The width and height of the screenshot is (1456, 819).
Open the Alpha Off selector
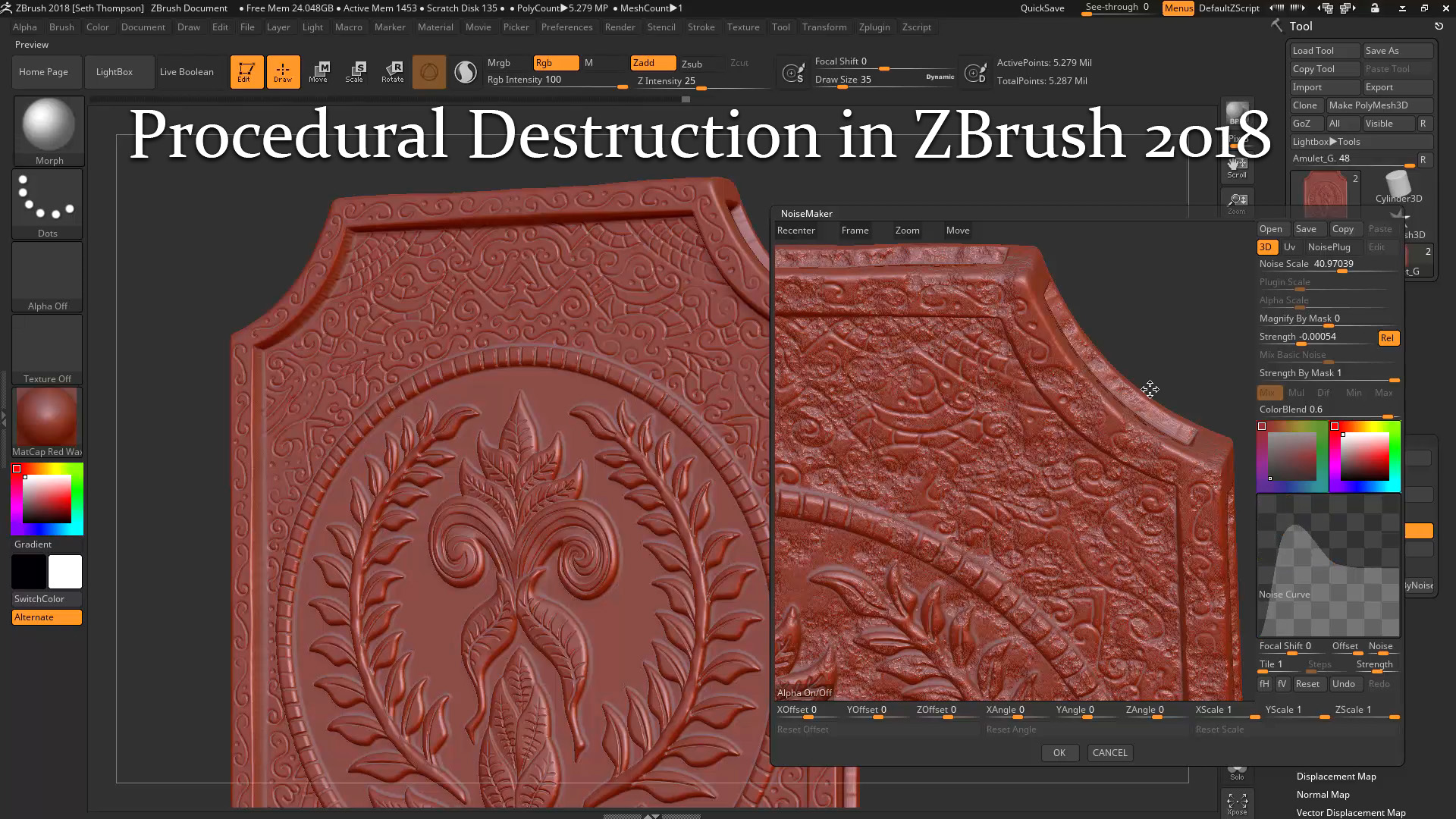(47, 277)
